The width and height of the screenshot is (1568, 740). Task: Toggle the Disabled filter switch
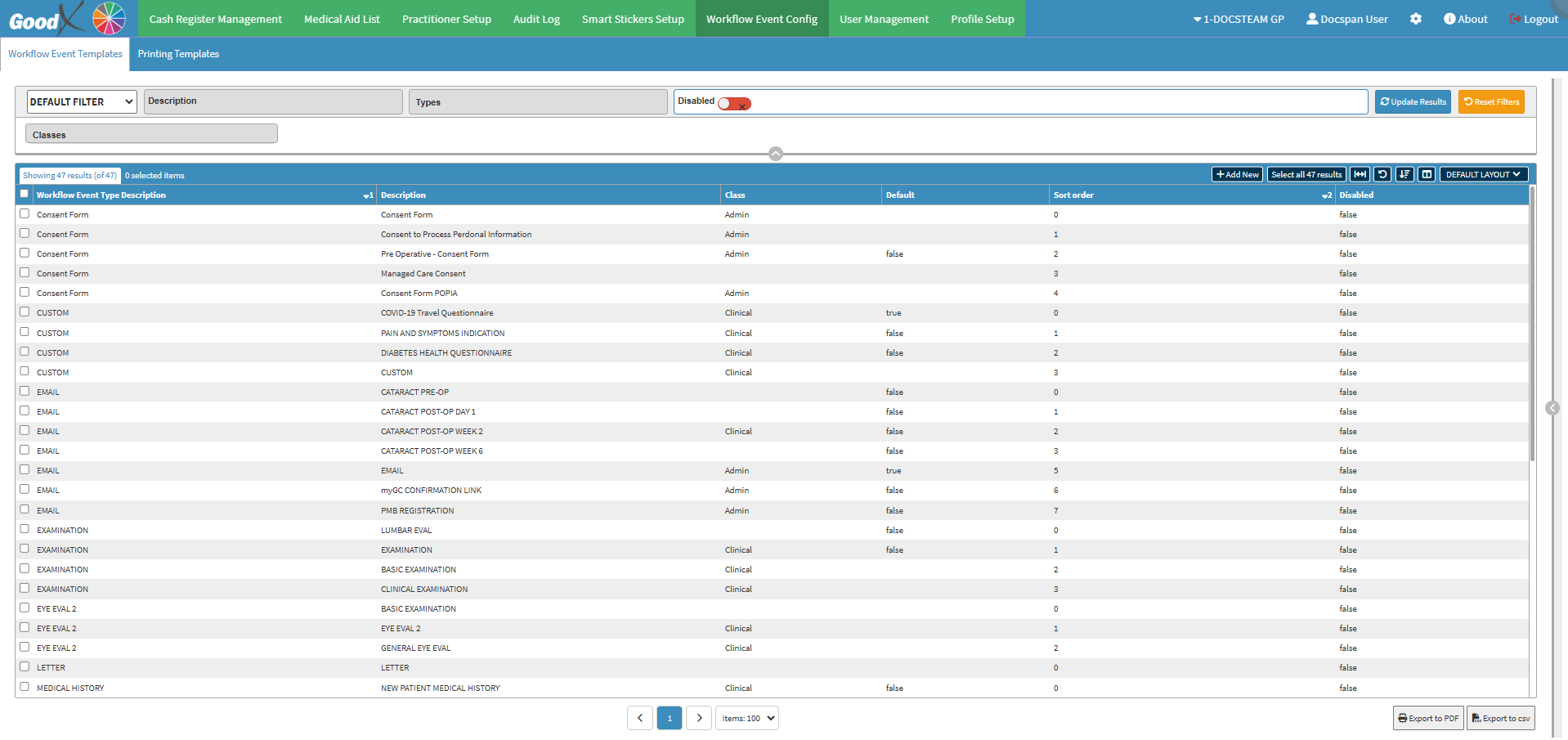734,104
